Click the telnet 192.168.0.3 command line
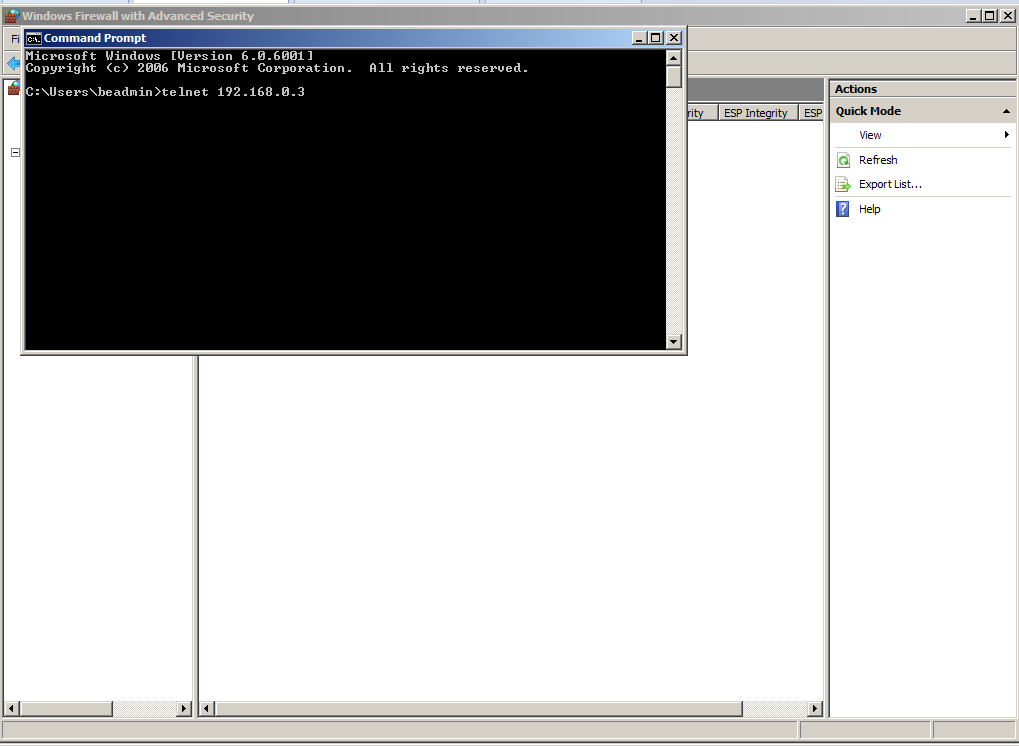 coord(165,92)
